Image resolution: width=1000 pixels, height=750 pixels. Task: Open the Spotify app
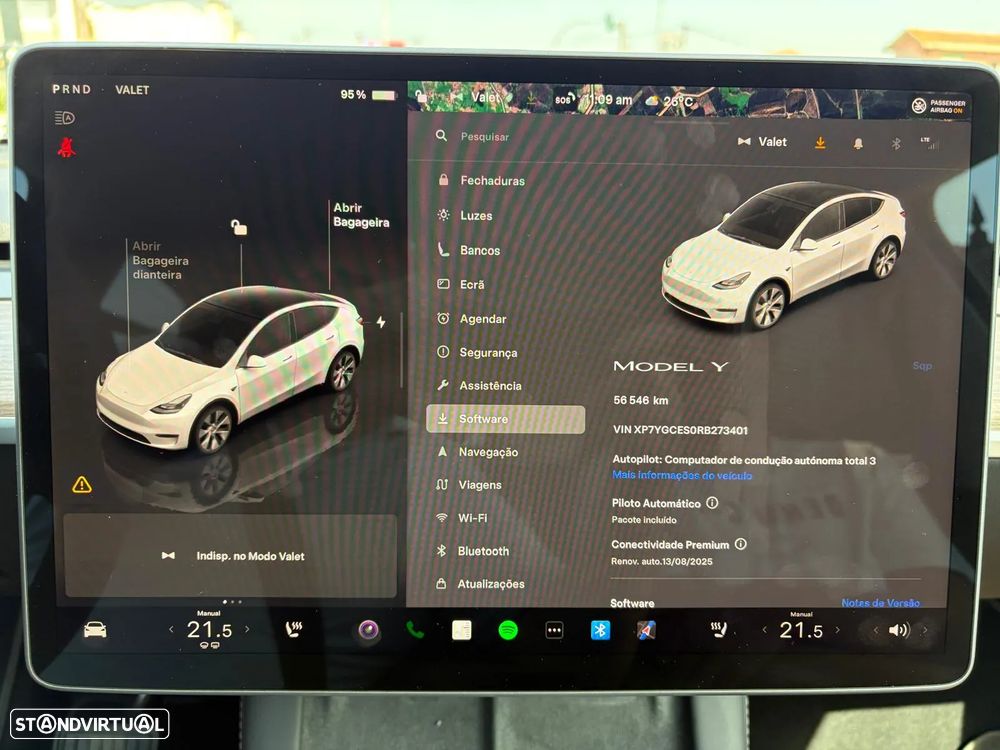(508, 630)
